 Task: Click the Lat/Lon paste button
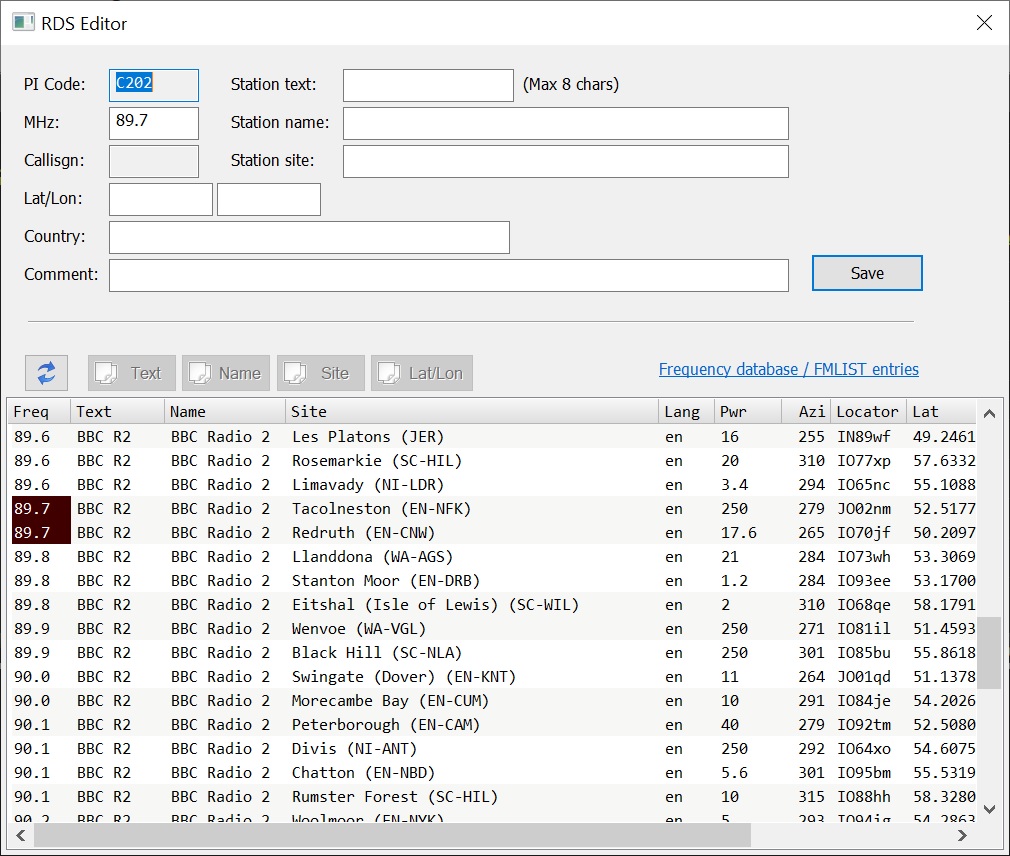tap(421, 373)
